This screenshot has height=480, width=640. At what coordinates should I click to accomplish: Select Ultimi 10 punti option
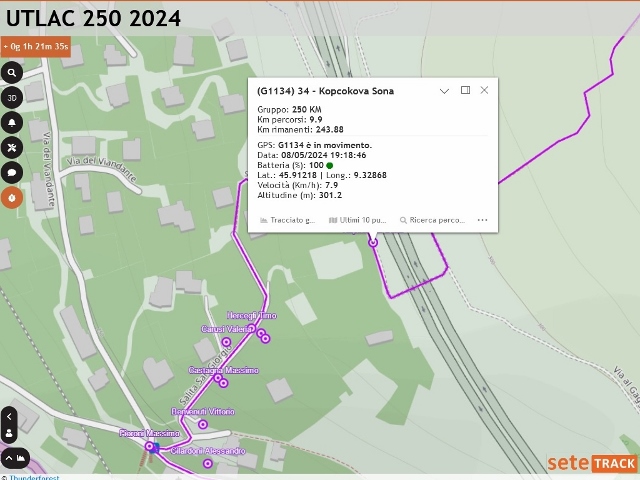[358, 220]
